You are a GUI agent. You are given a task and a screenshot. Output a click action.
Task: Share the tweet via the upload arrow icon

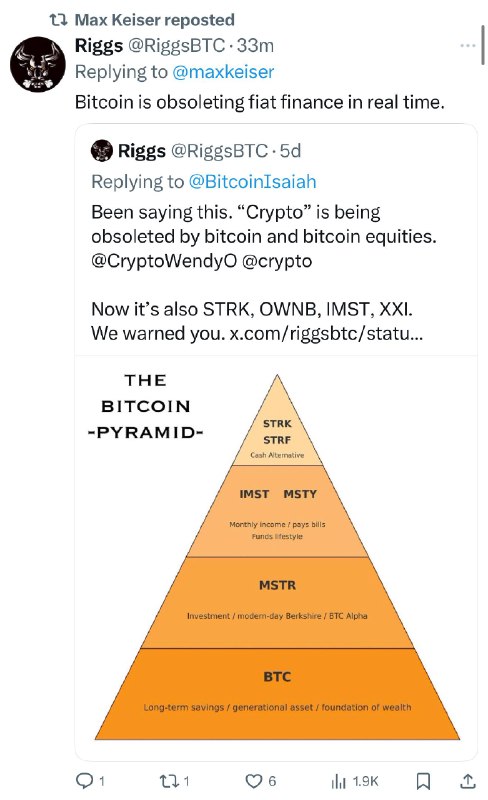click(x=468, y=781)
